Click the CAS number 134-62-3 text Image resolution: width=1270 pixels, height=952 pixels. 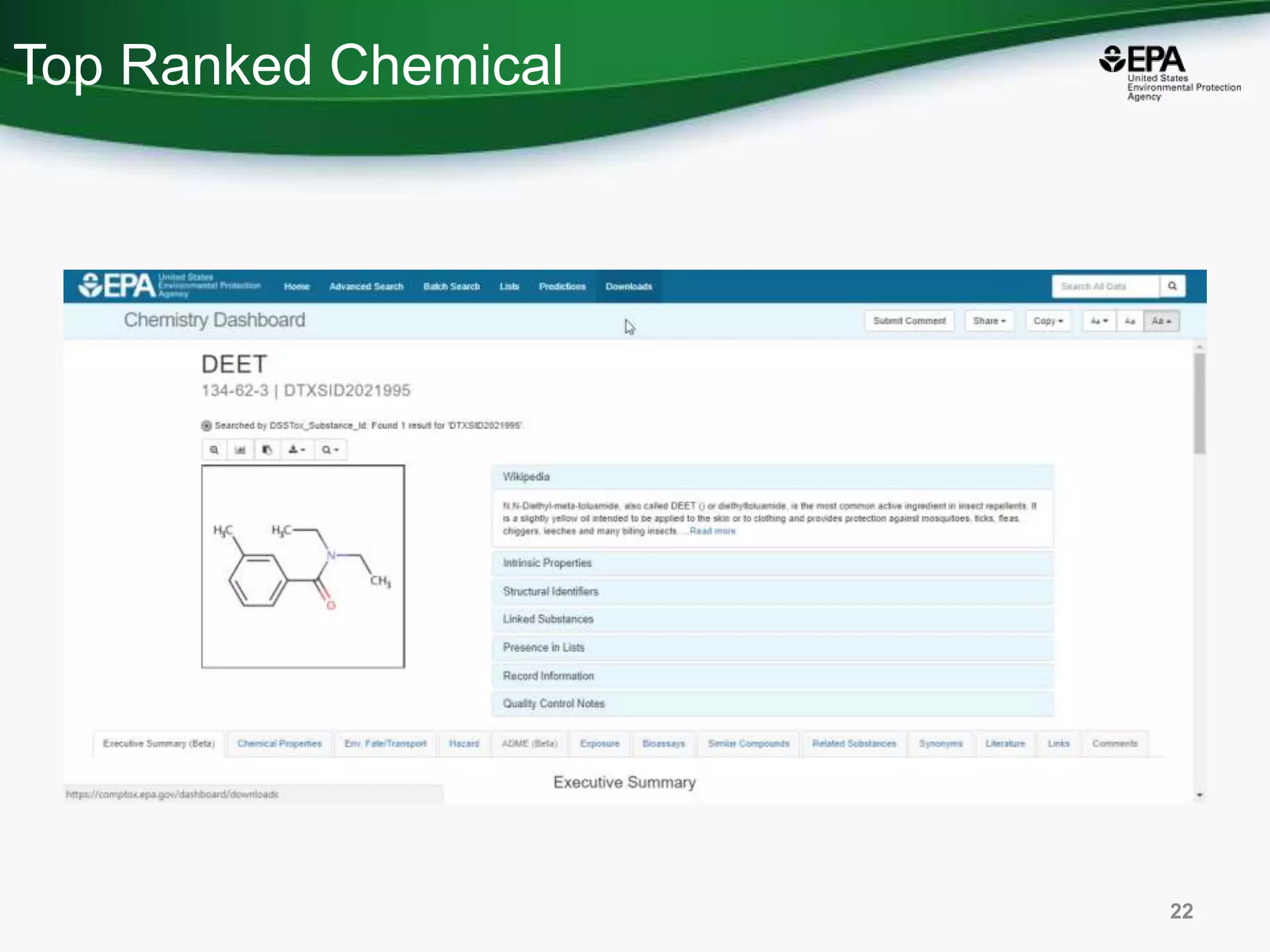tap(235, 390)
